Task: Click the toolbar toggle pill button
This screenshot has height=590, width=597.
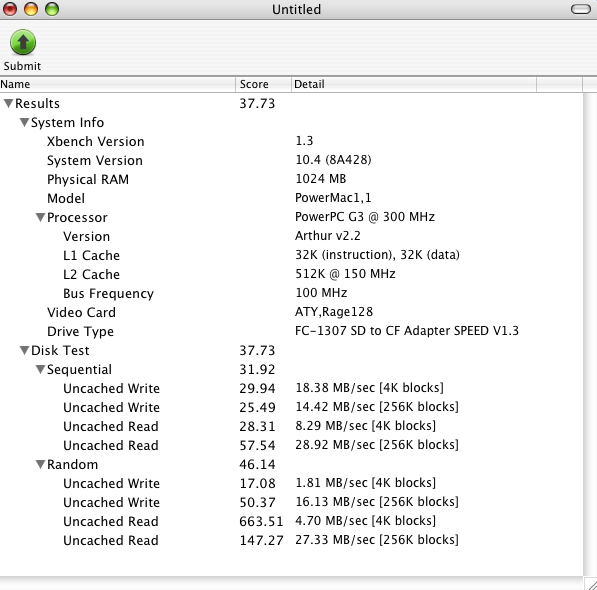Action: [x=581, y=9]
